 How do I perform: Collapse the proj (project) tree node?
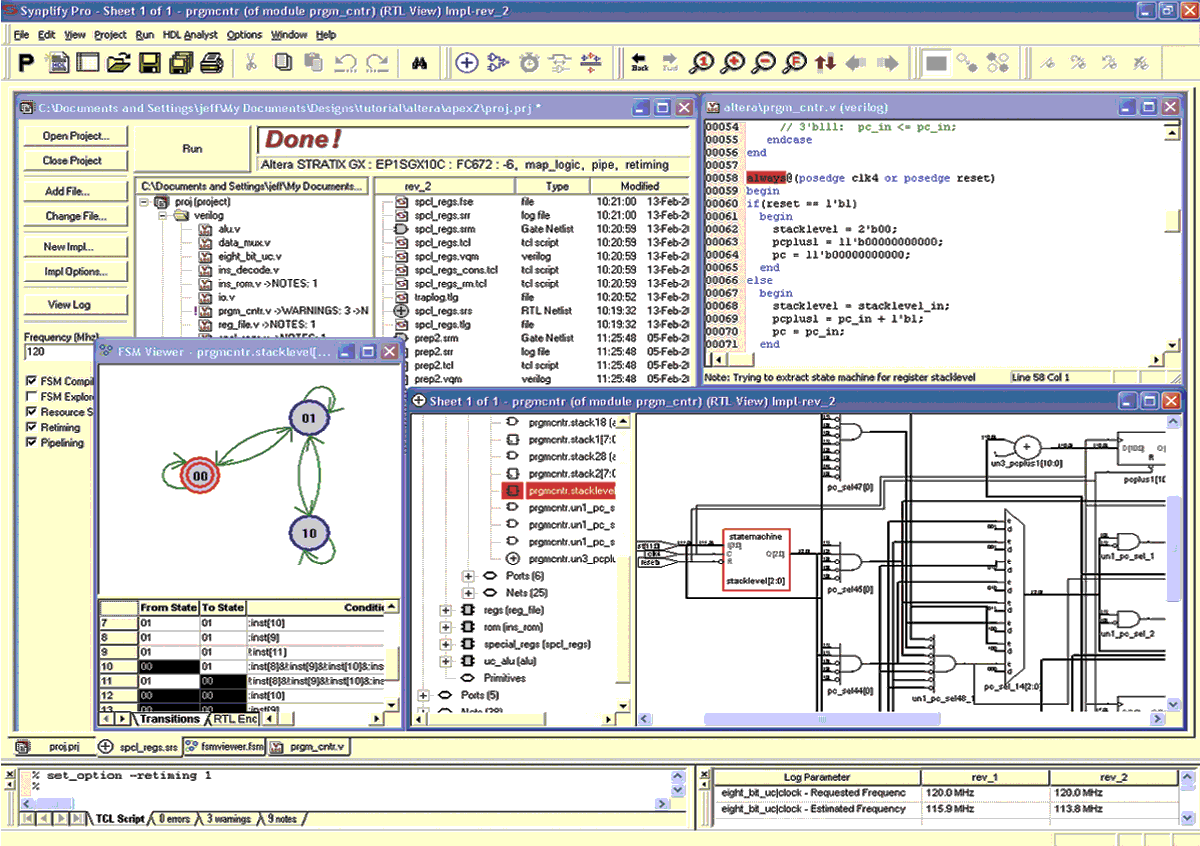(x=146, y=201)
